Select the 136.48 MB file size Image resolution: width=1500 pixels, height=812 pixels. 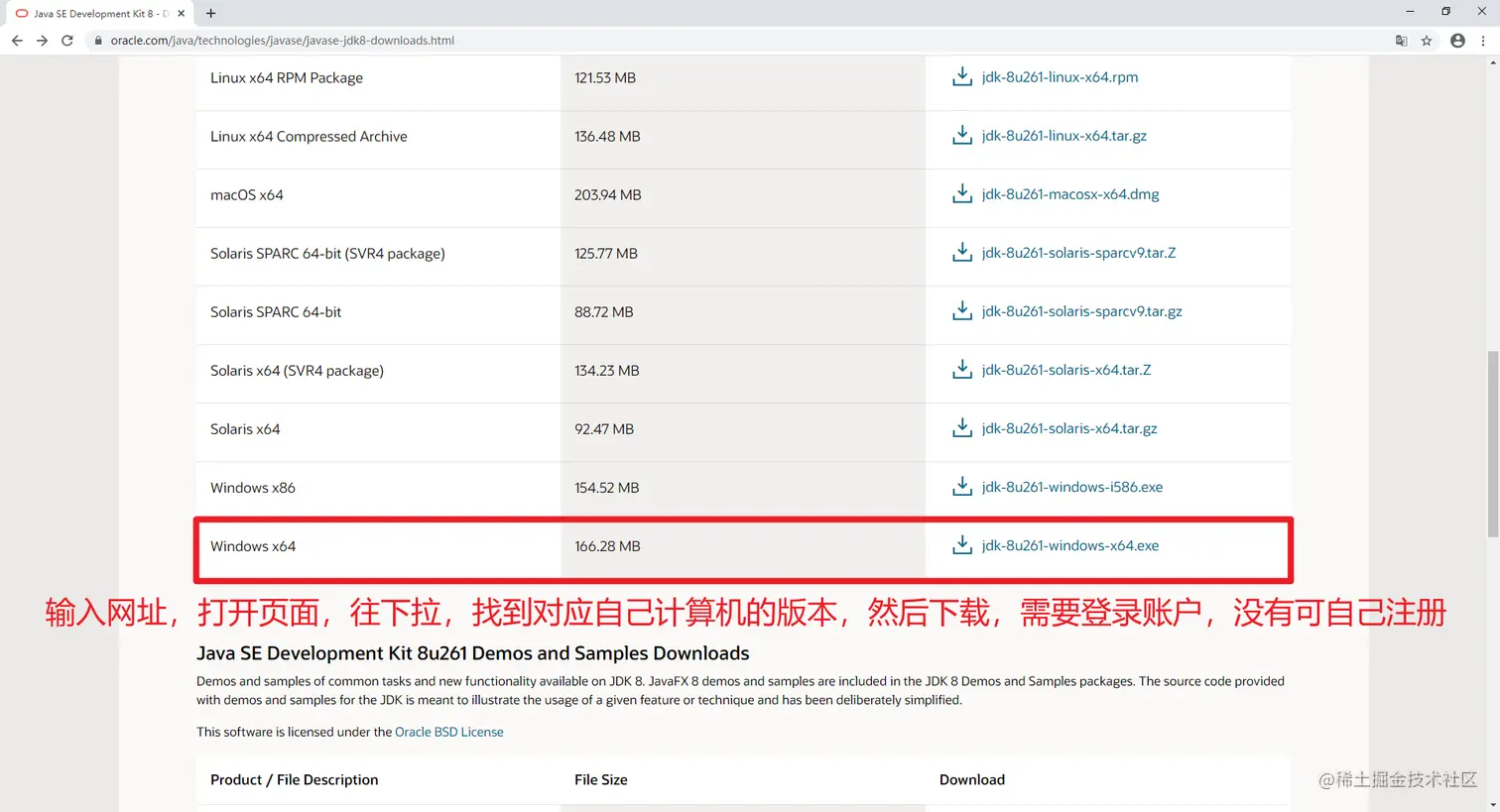(x=607, y=137)
